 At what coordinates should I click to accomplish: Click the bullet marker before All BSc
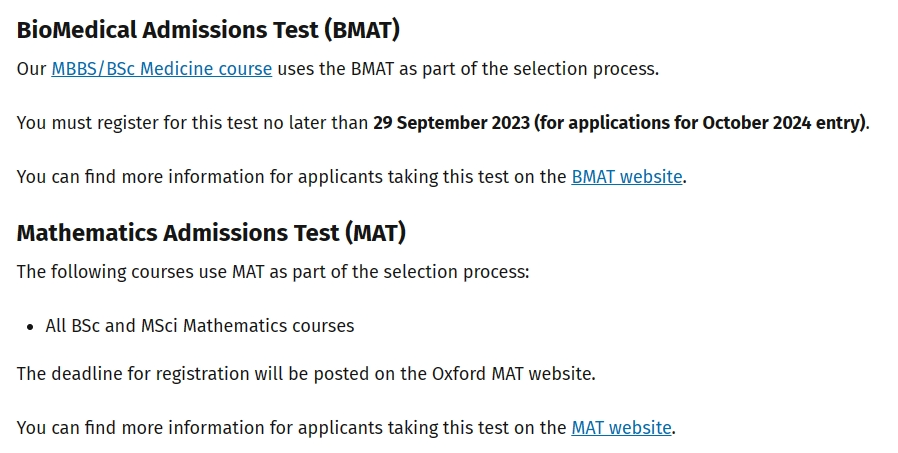click(30, 327)
